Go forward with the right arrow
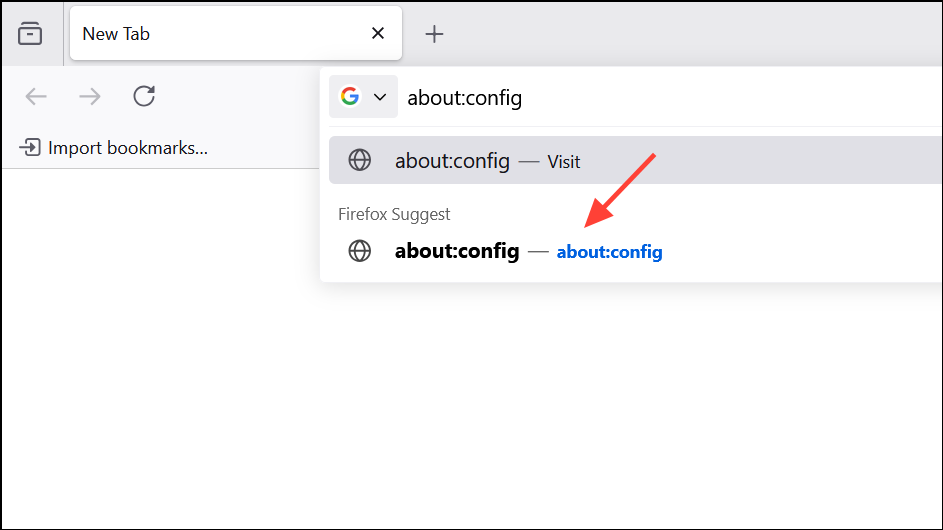 (90, 96)
